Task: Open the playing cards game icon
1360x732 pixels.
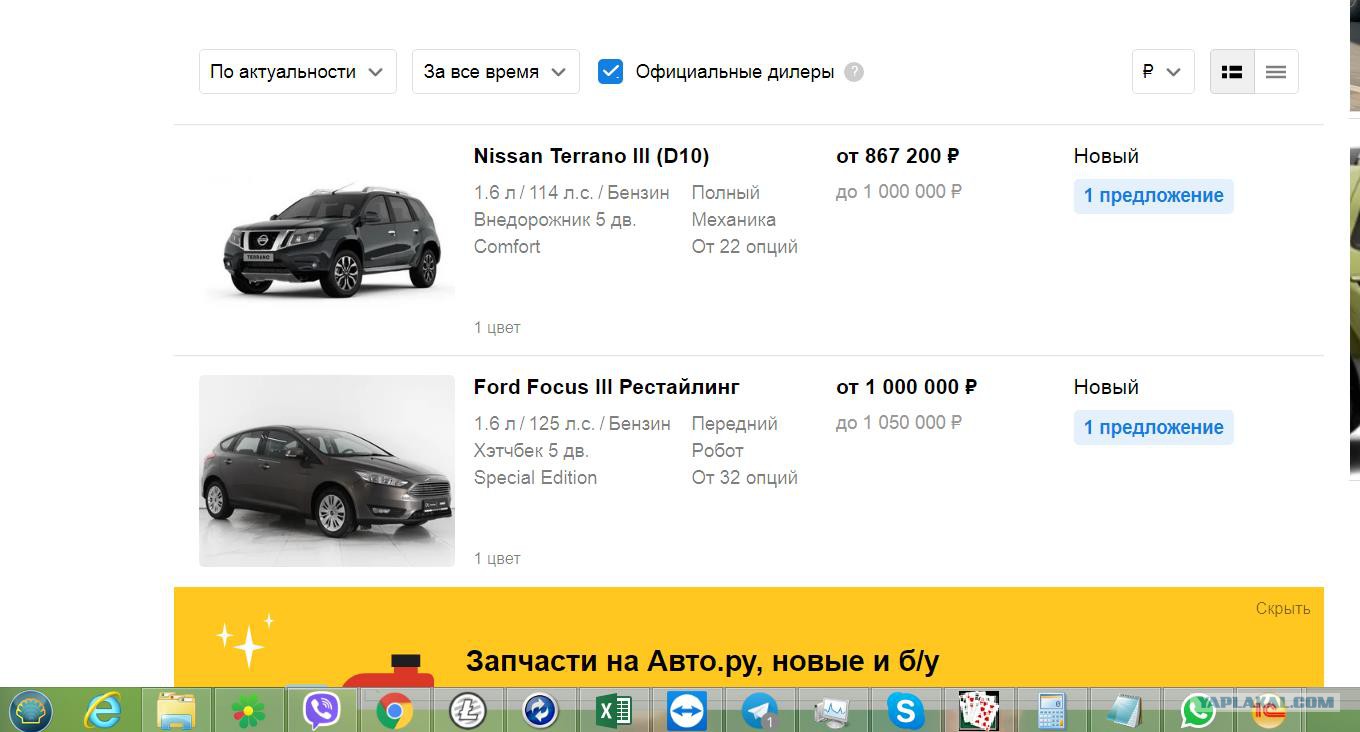Action: tap(978, 711)
